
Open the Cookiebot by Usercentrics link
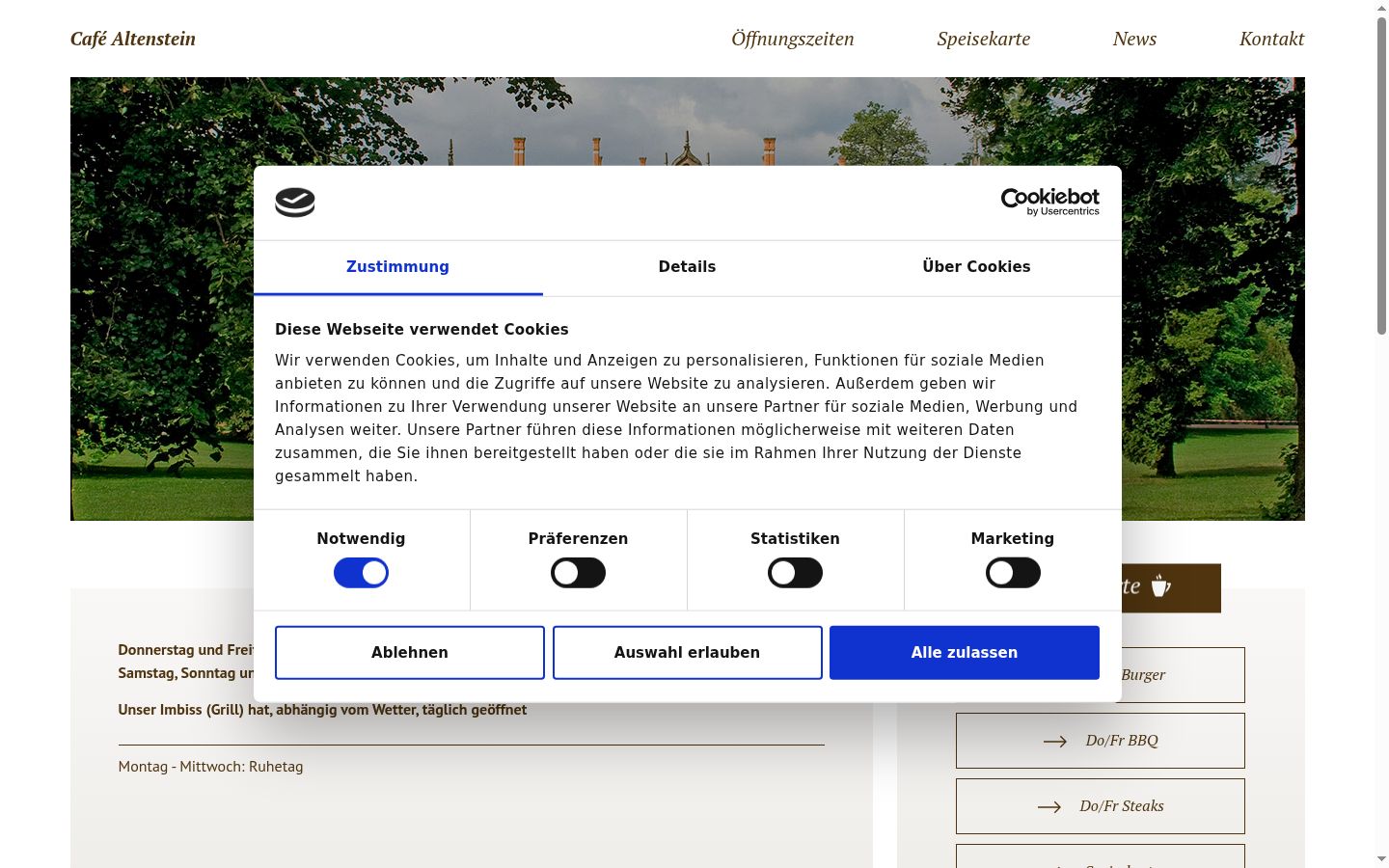(x=1049, y=203)
